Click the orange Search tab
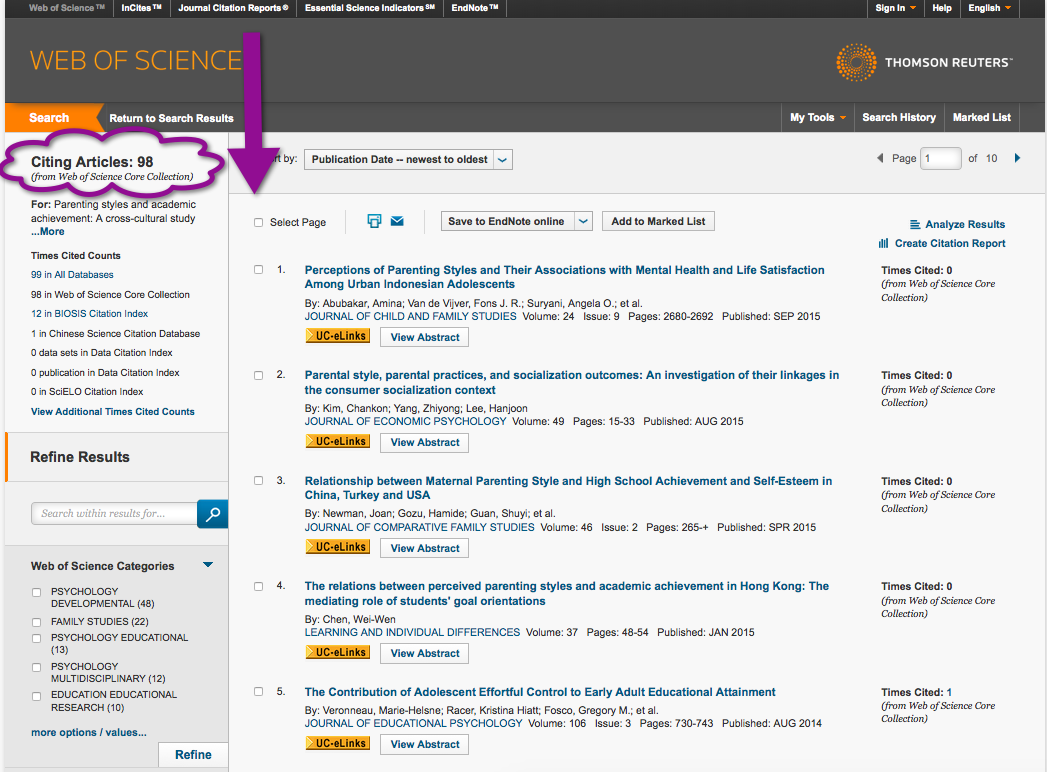This screenshot has height=772, width=1047. point(49,118)
